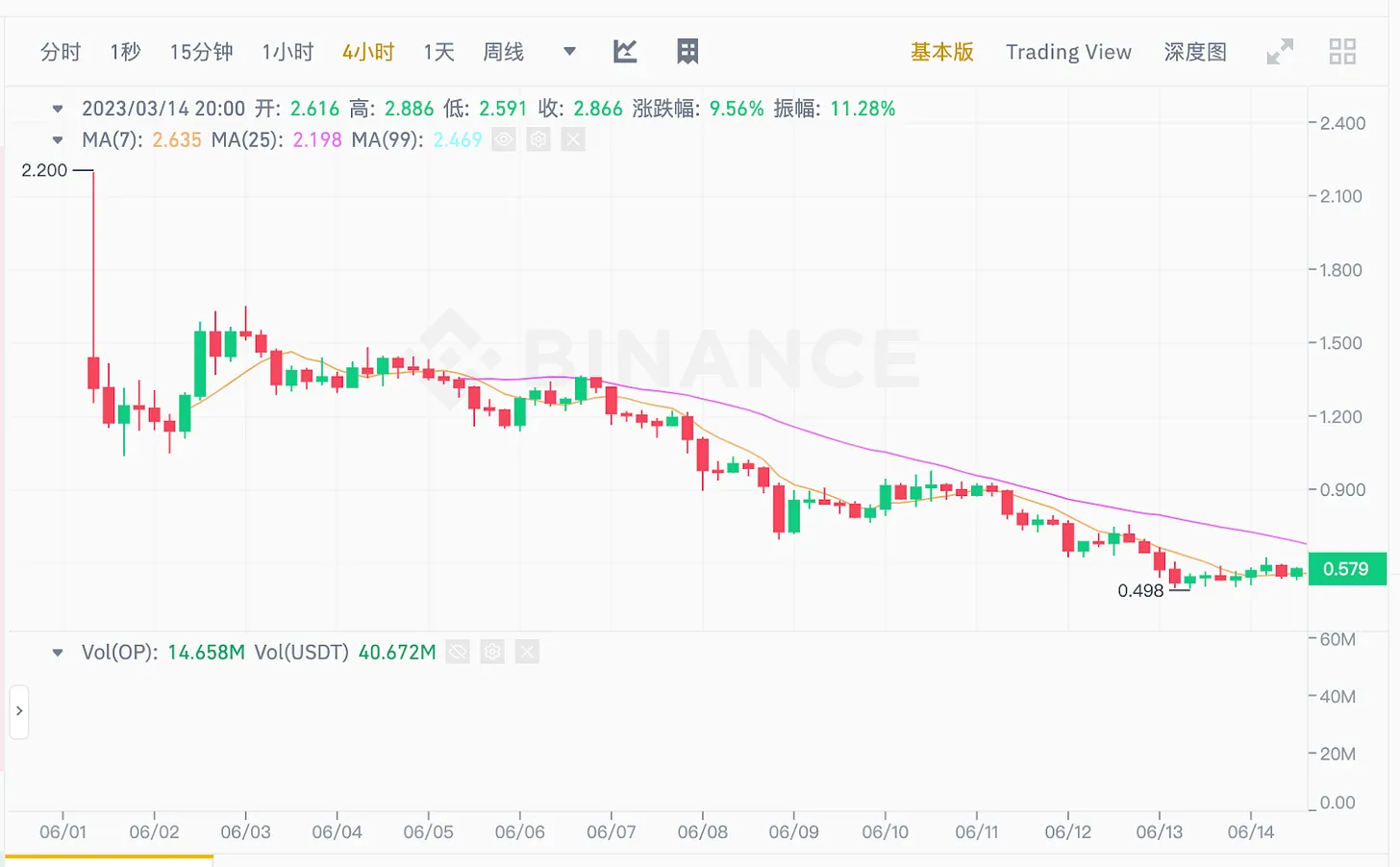
Task: Open the multi-chart layout icon
Action: click(x=1342, y=51)
